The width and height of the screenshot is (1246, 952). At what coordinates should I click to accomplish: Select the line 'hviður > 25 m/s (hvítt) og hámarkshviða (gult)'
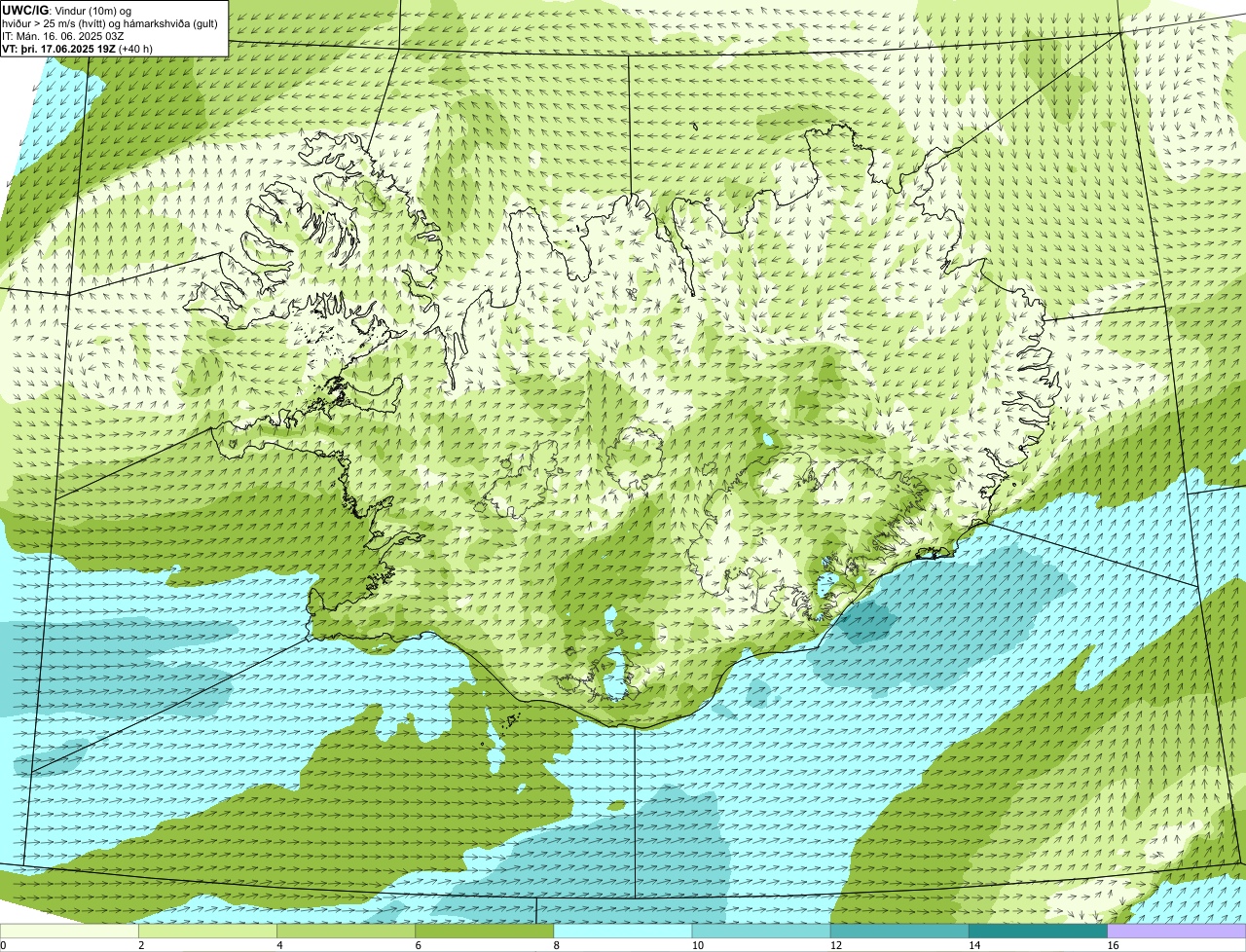click(110, 22)
